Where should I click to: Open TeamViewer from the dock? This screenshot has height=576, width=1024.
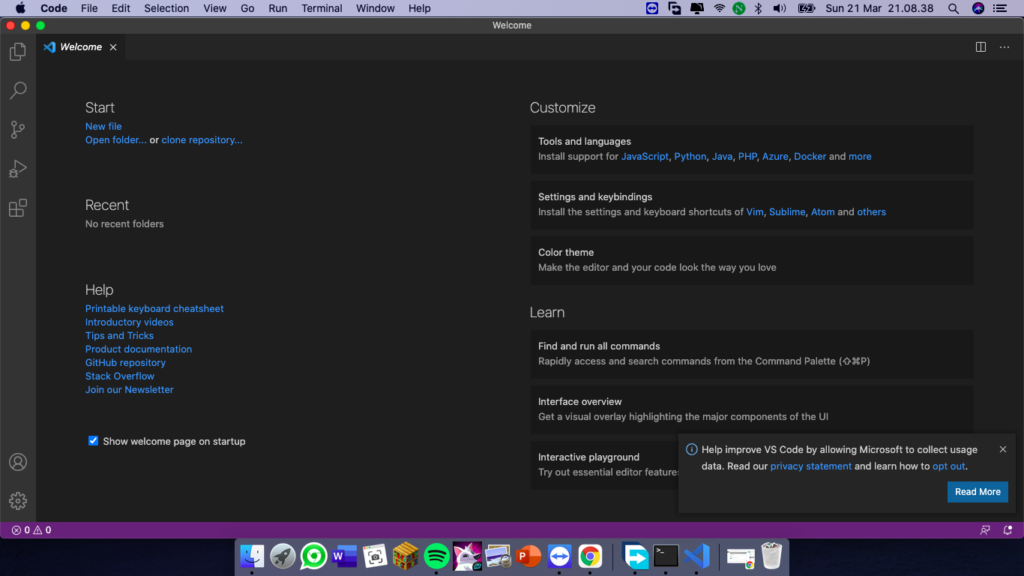(x=559, y=556)
